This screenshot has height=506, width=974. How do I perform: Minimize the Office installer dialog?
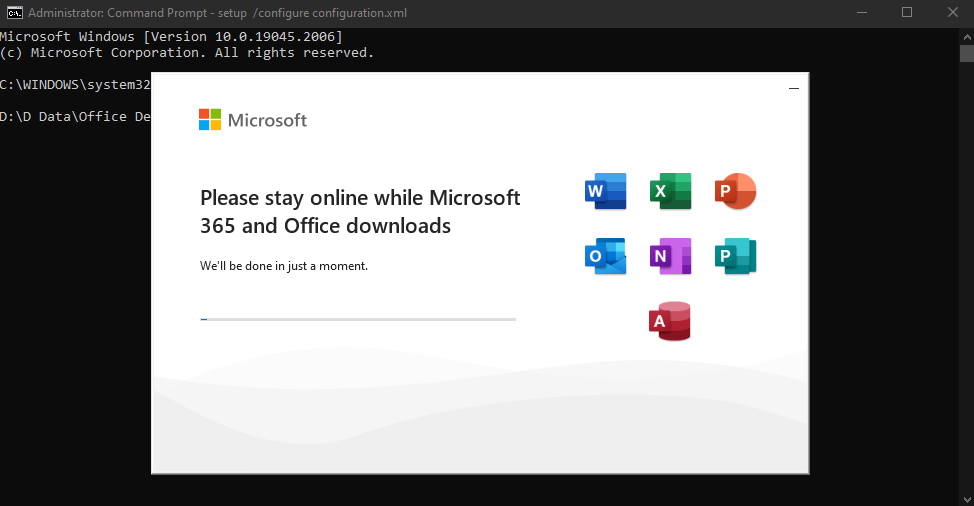coord(794,88)
